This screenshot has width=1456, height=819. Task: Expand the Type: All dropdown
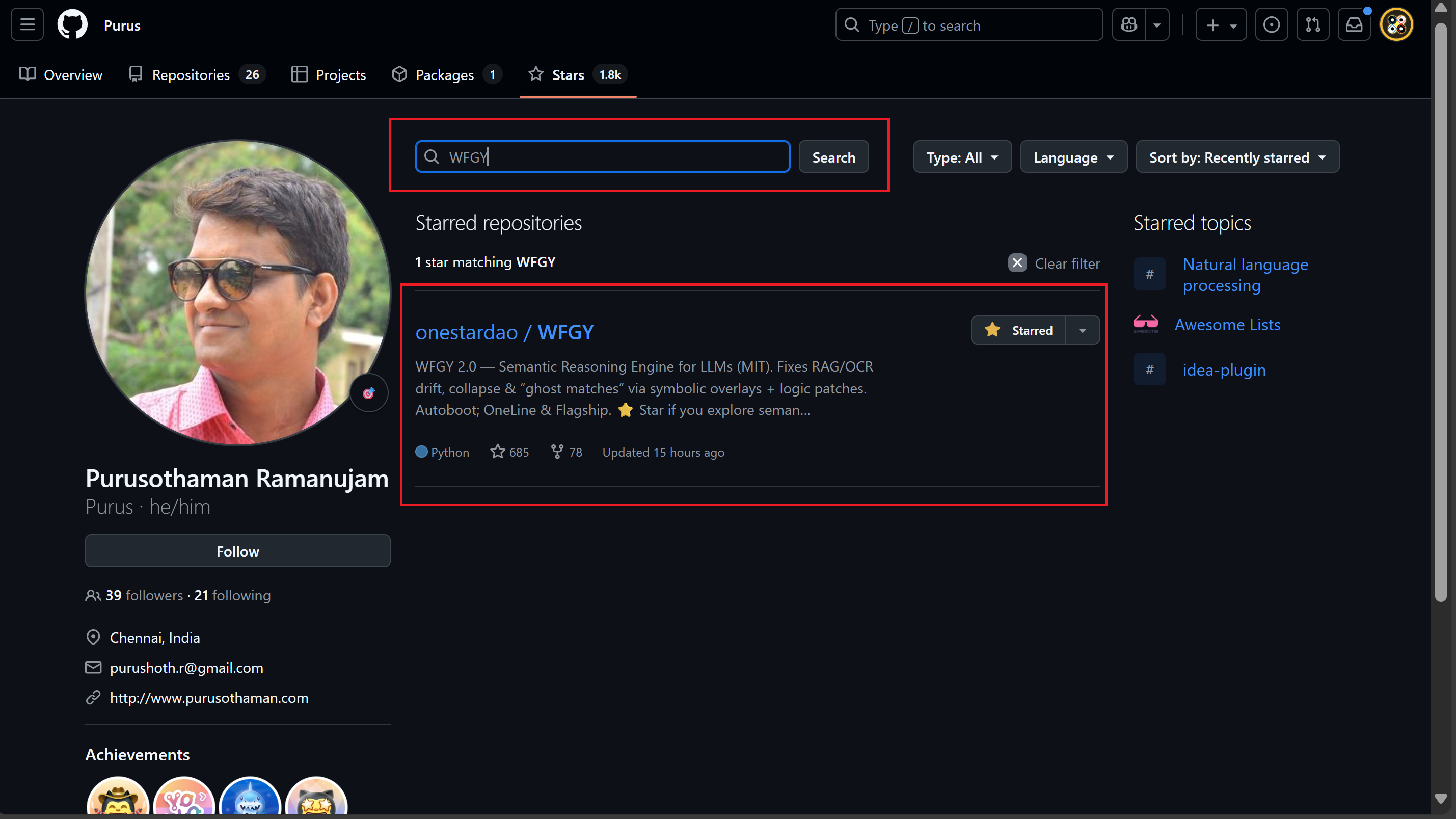[x=962, y=157]
